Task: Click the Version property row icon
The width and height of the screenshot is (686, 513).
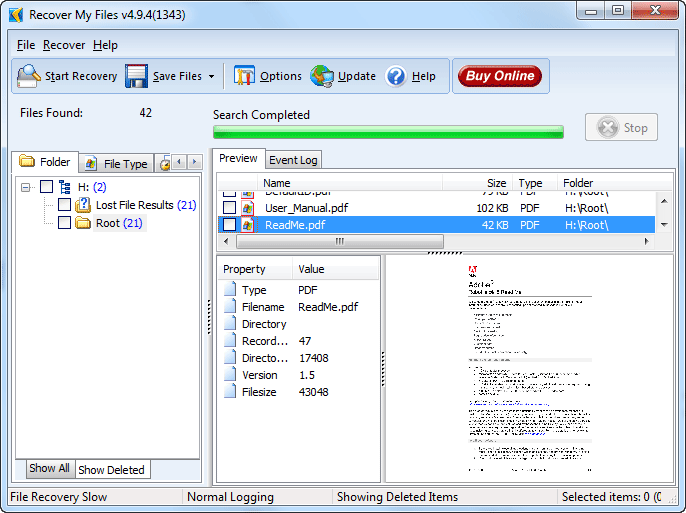Action: 230,375
